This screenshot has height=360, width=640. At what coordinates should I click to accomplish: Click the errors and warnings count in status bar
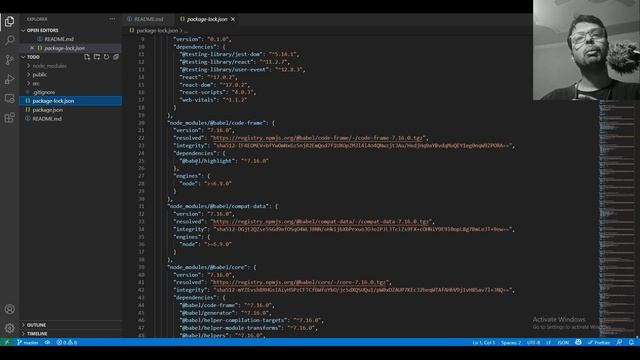pos(67,342)
